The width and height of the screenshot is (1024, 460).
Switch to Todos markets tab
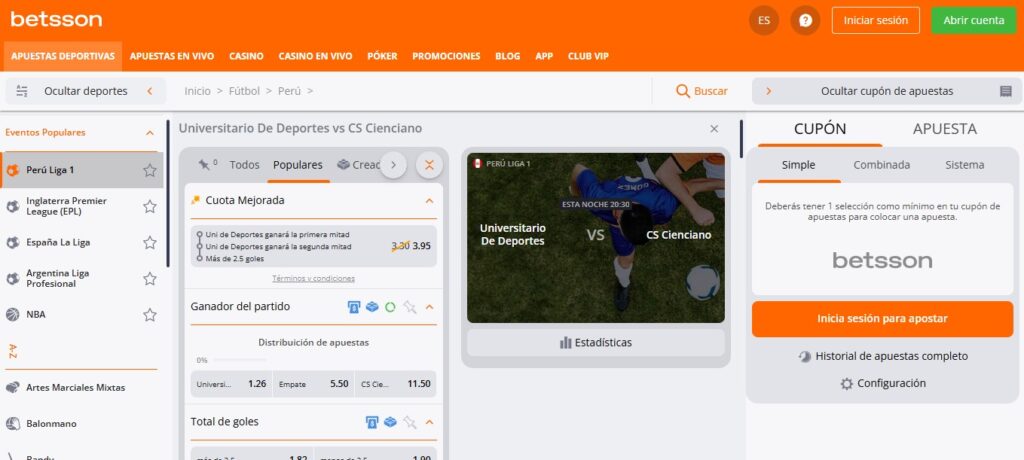click(244, 165)
